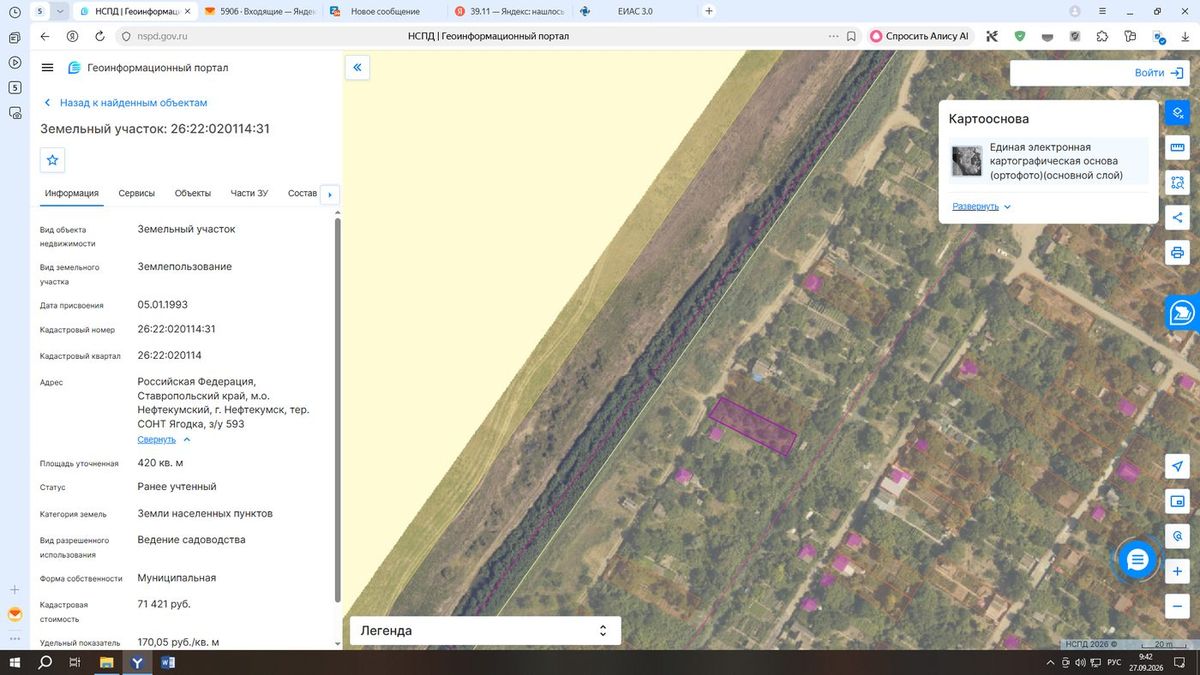
Task: Activate the my location arrow
Action: click(x=1178, y=467)
